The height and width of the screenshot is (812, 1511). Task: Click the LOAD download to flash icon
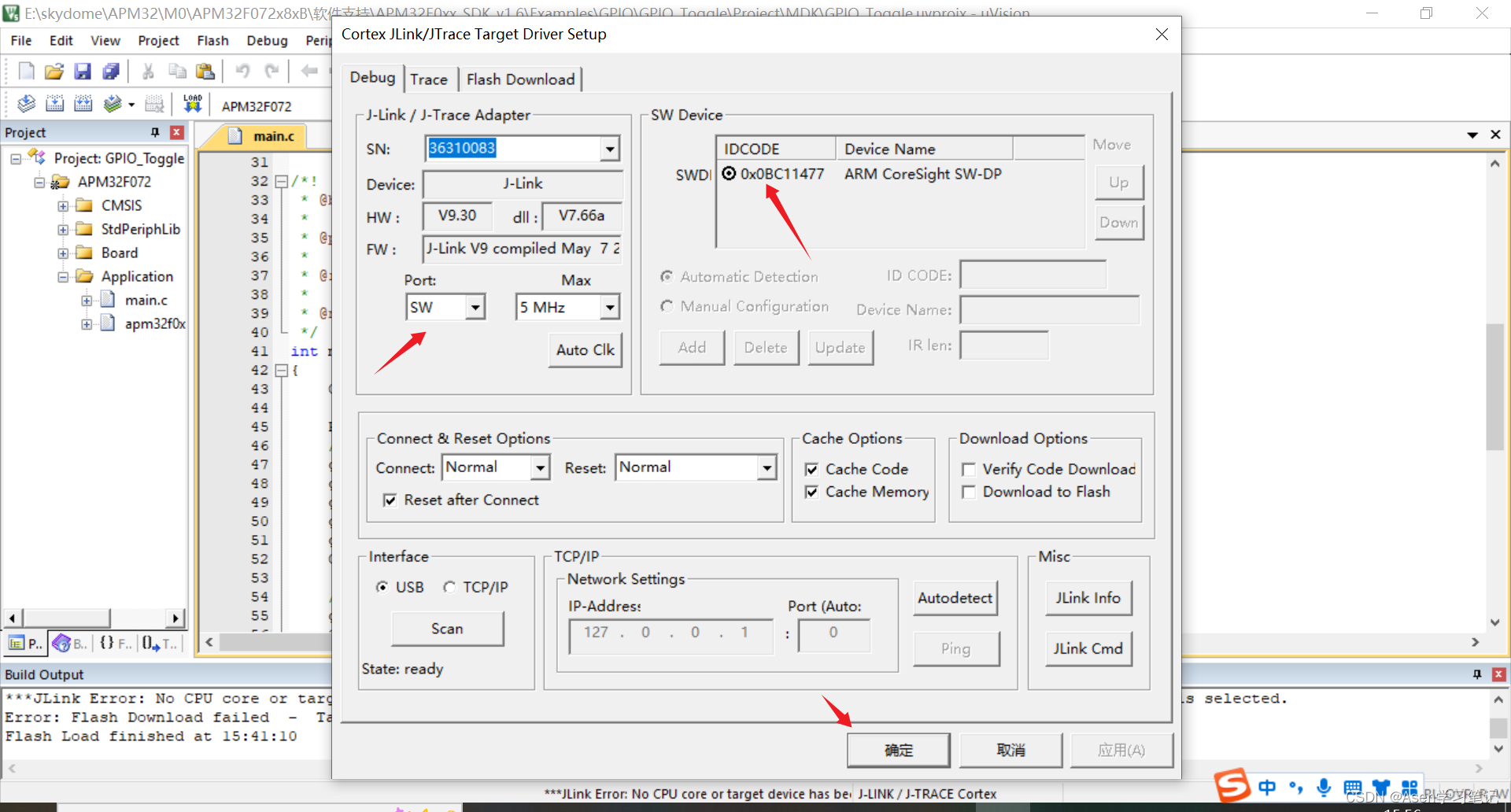coord(193,104)
